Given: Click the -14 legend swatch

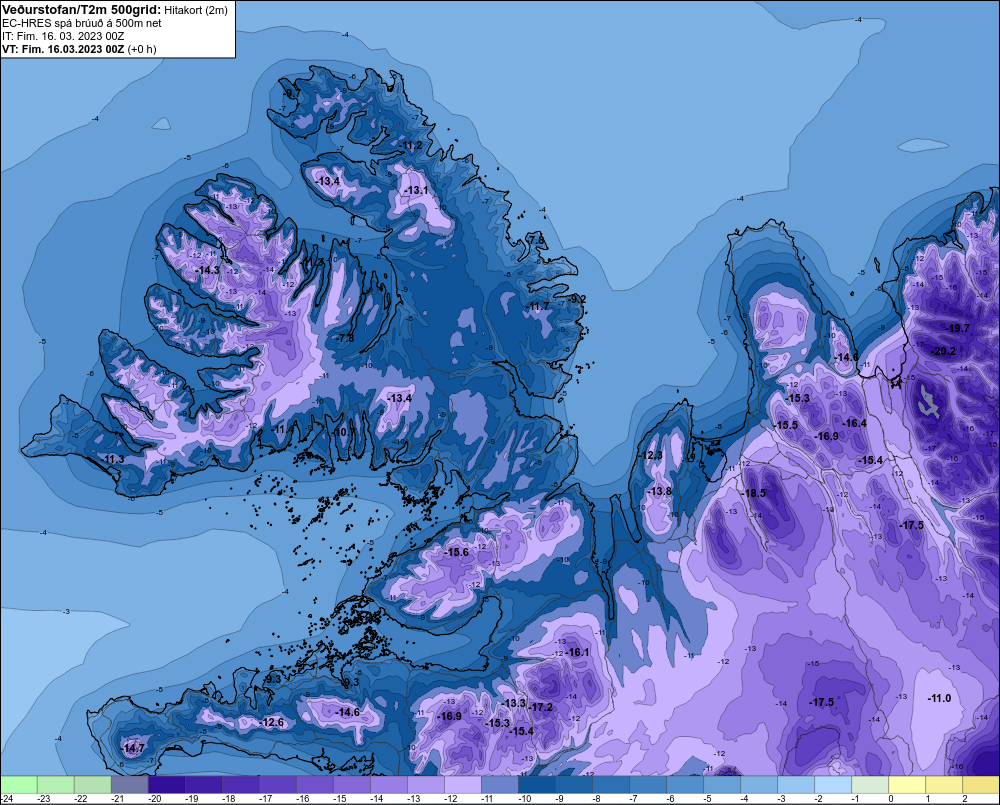Looking at the screenshot, I should tap(388, 785).
